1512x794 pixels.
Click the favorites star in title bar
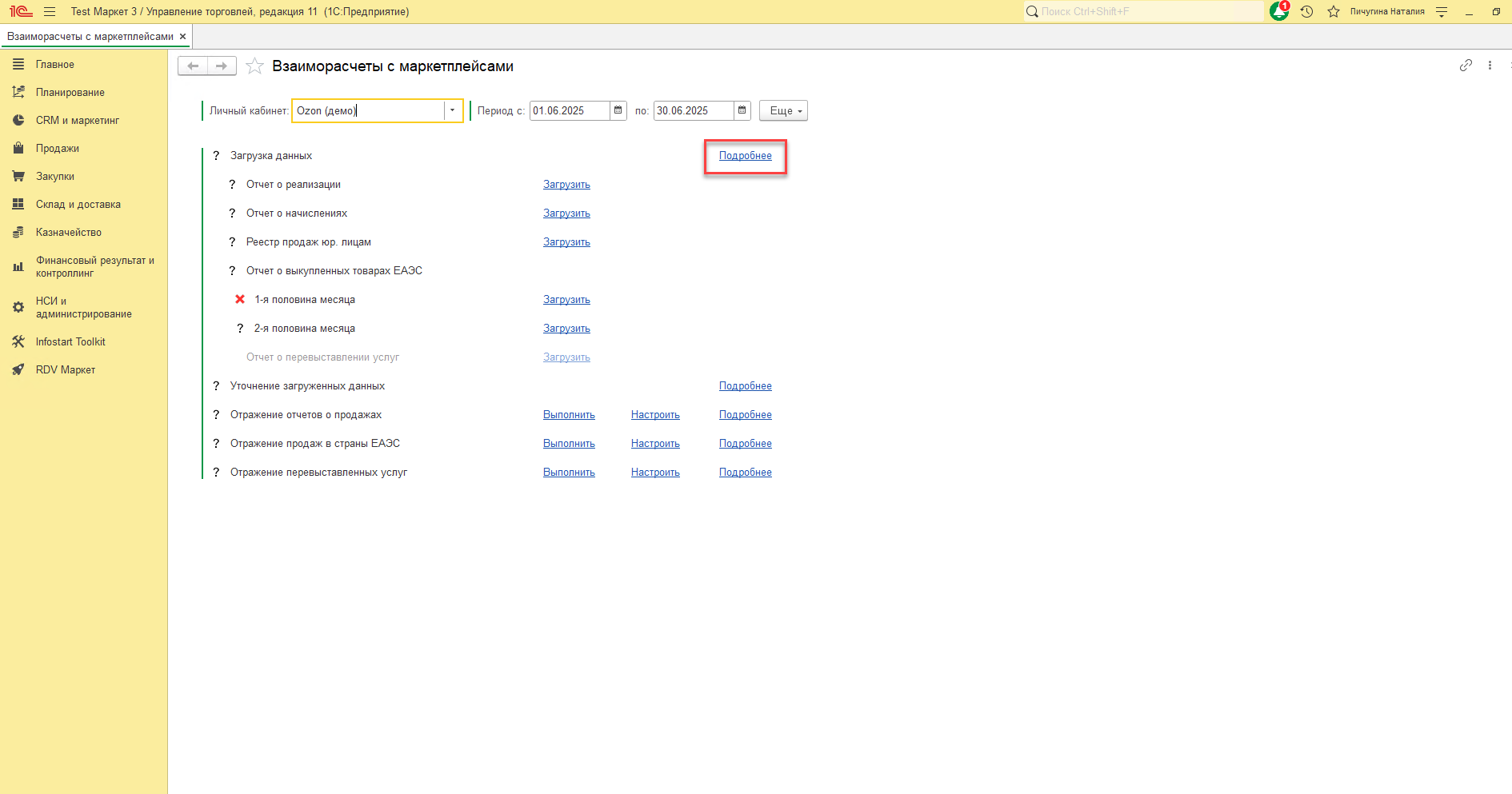click(1333, 11)
